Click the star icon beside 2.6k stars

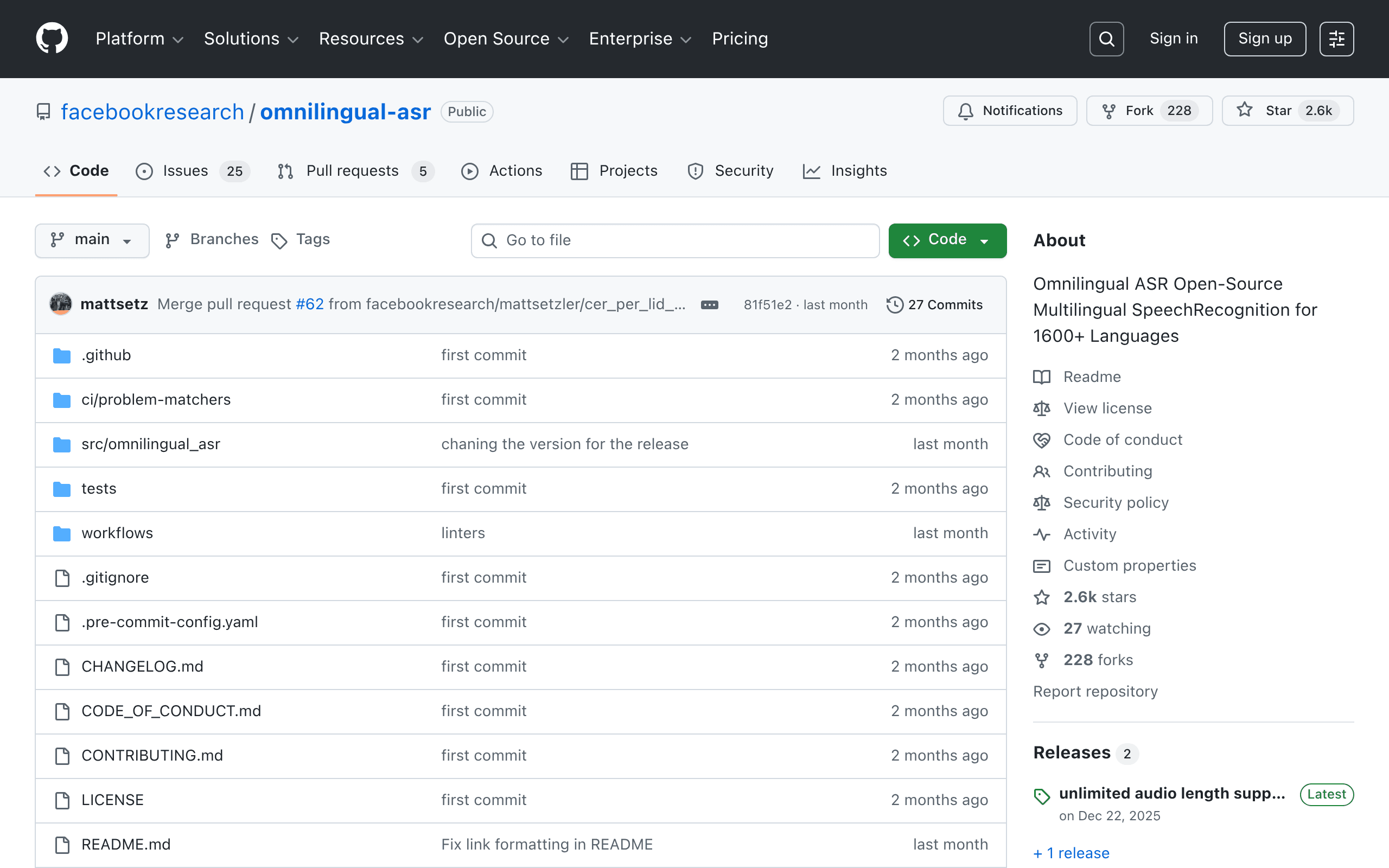(x=1042, y=598)
